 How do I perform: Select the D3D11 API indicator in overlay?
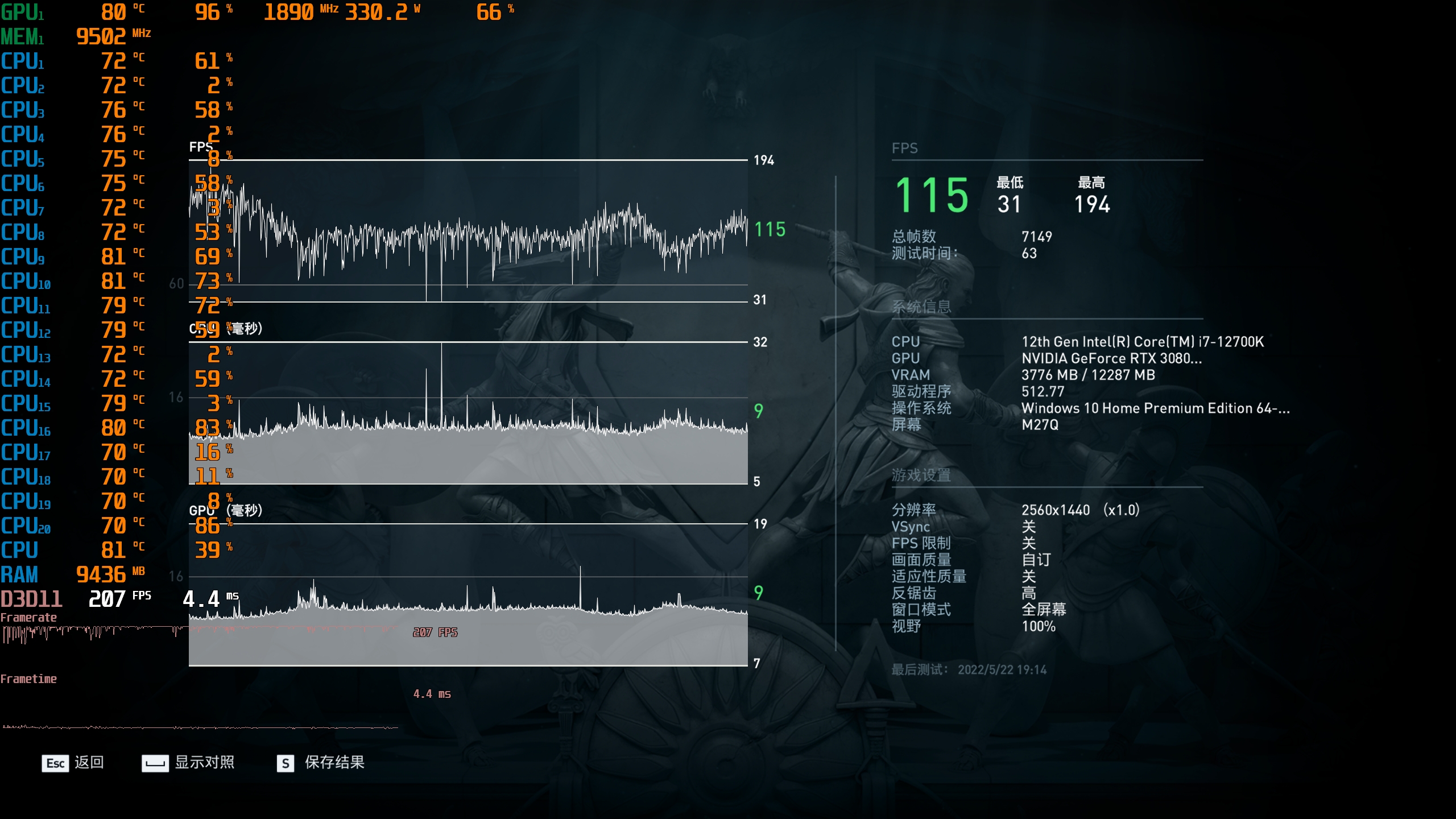pos(31,599)
